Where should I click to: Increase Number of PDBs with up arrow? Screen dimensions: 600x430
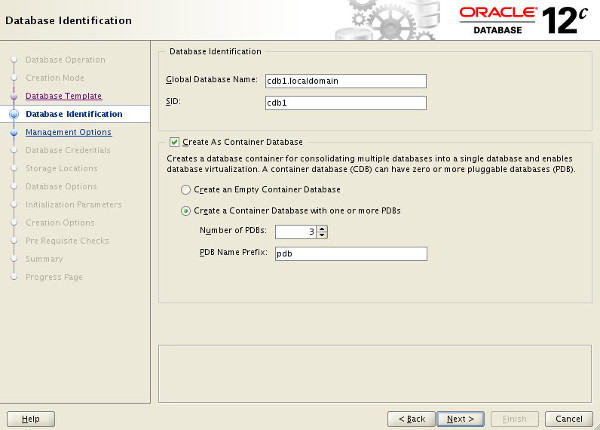(x=322, y=229)
